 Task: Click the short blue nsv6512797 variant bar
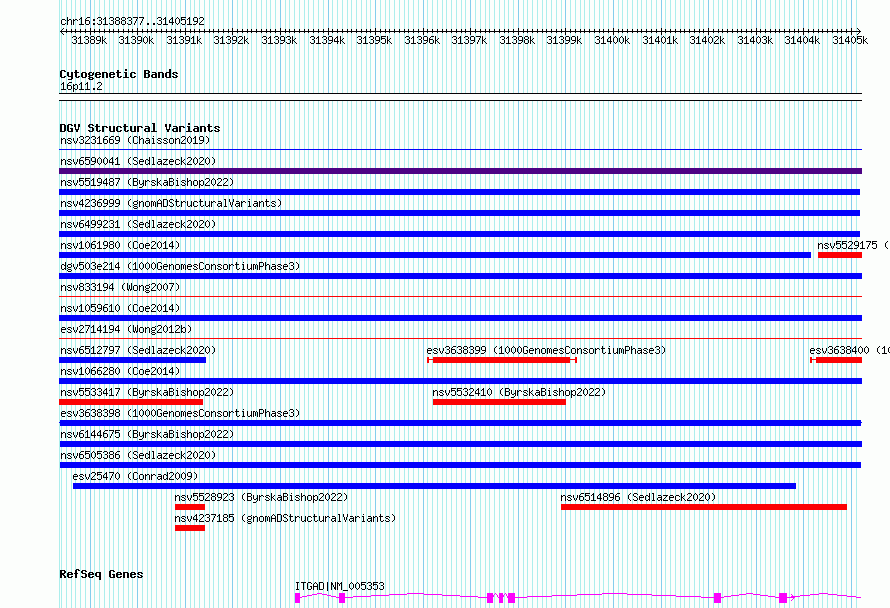click(x=132, y=360)
